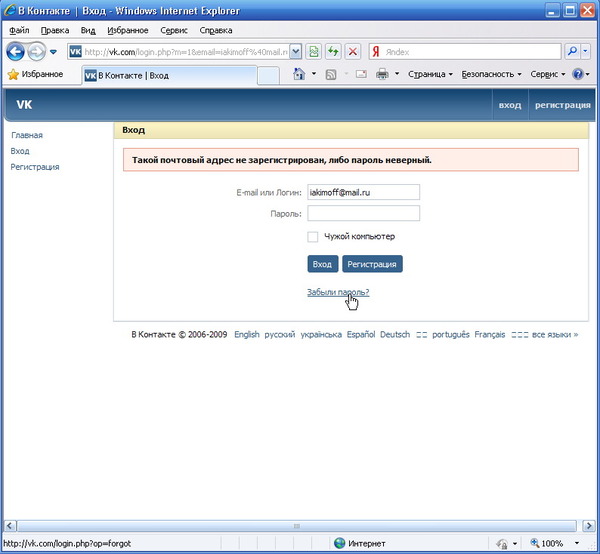Open the Безопасность command bar dropdown
Image resolution: width=600 pixels, height=554 pixels.
coord(491,74)
